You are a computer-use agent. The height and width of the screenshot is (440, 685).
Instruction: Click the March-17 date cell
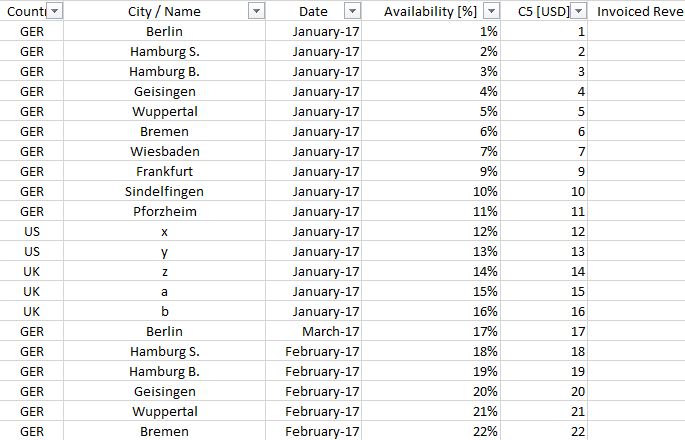tap(314, 332)
